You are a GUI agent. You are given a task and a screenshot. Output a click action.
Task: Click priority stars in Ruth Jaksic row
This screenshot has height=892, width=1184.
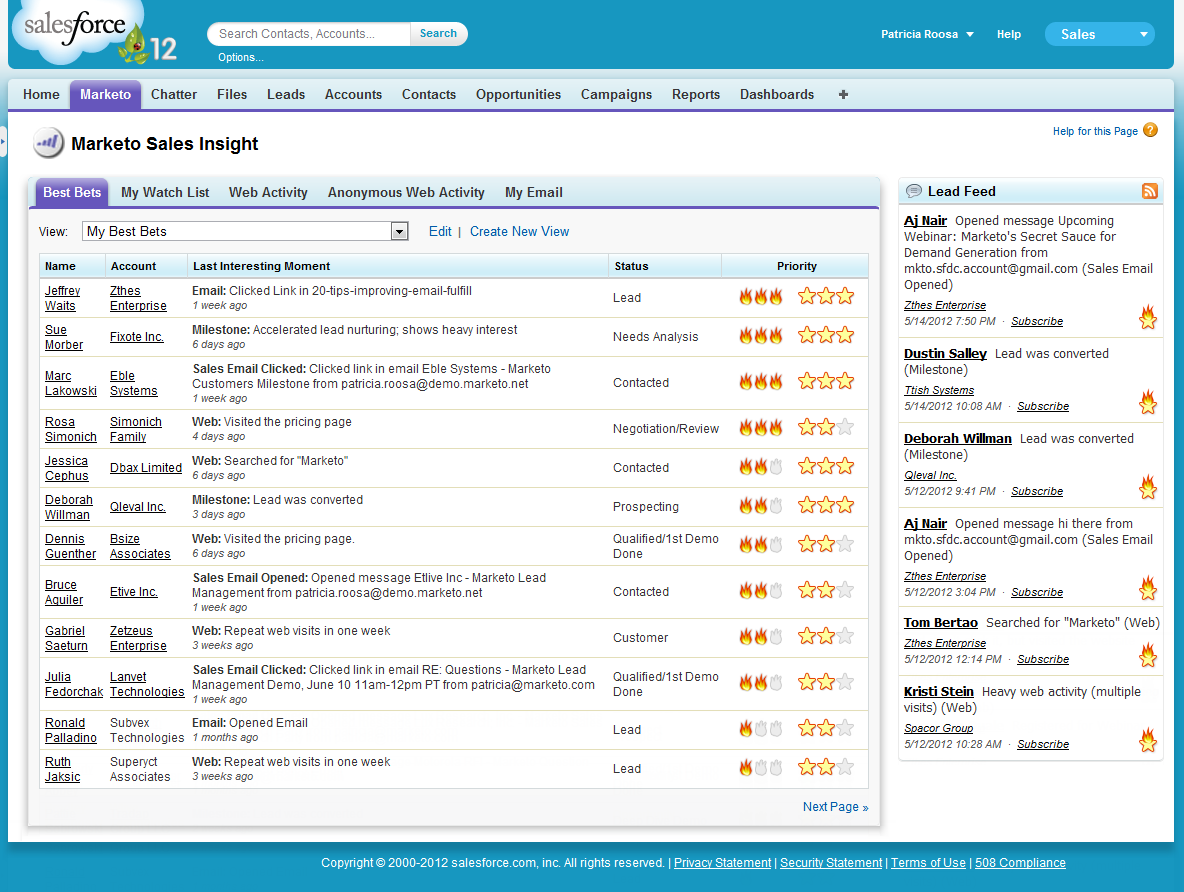[x=825, y=768]
